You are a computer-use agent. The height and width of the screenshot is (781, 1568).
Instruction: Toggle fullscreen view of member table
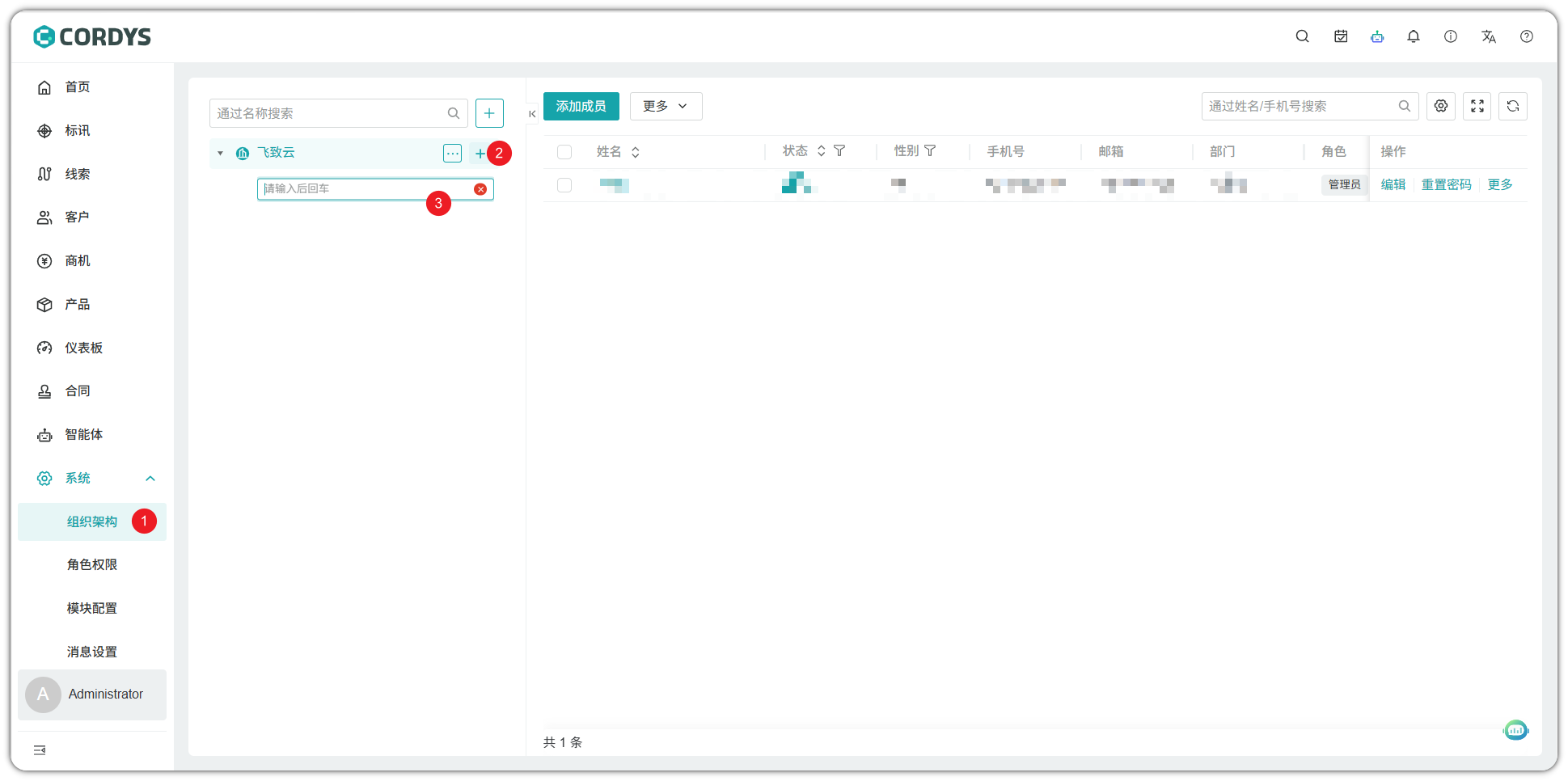coord(1477,106)
